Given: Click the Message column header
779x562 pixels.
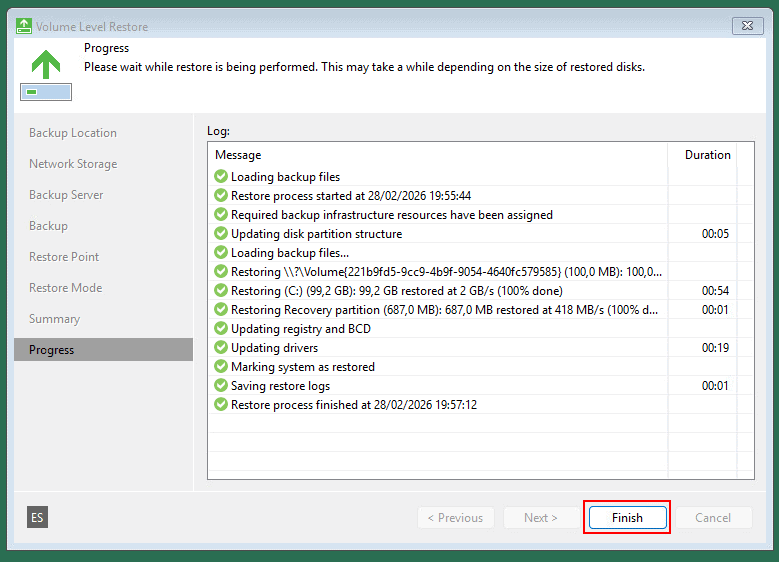Looking at the screenshot, I should point(238,155).
